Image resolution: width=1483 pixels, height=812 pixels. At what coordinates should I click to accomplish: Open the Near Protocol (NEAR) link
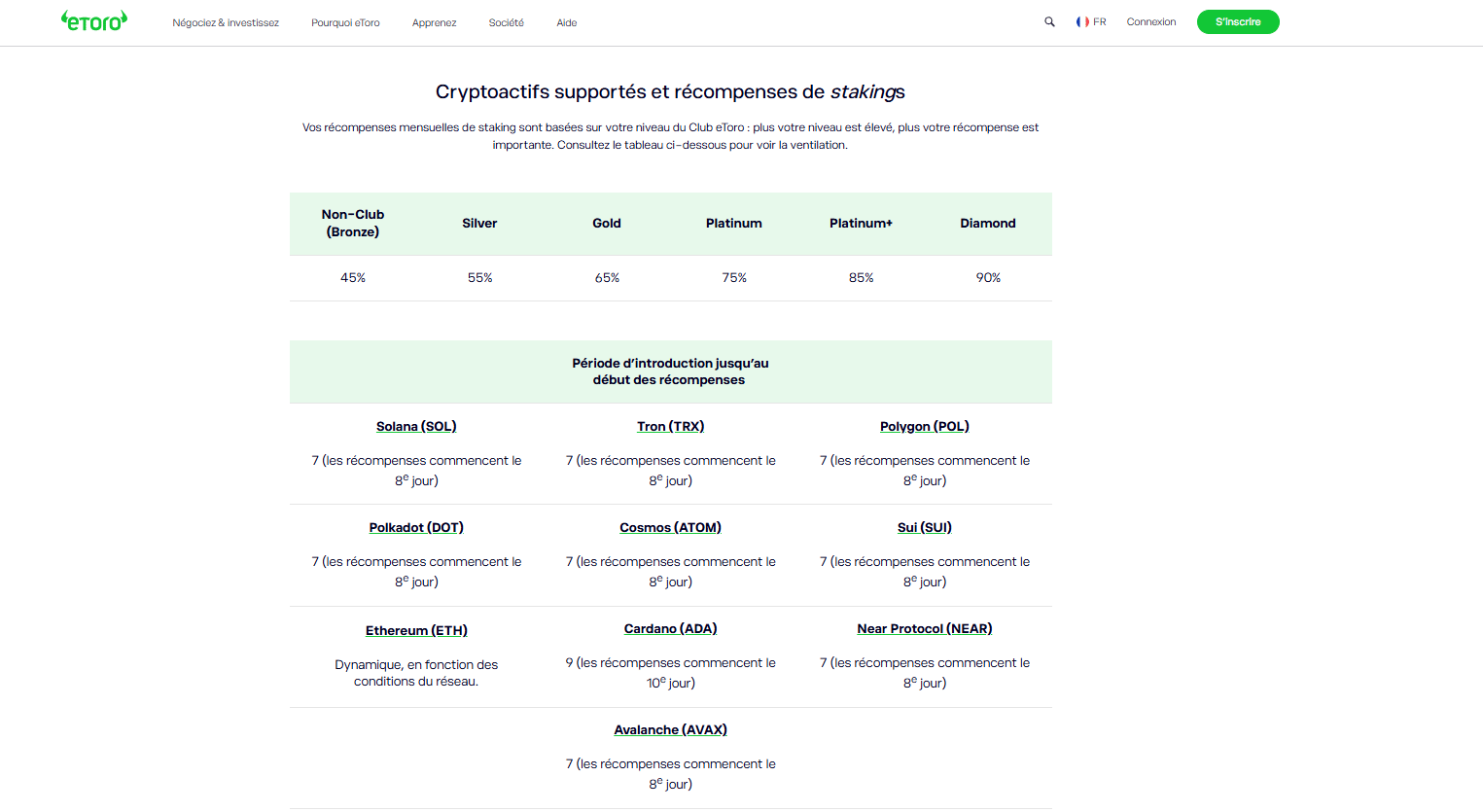pyautogui.click(x=925, y=628)
